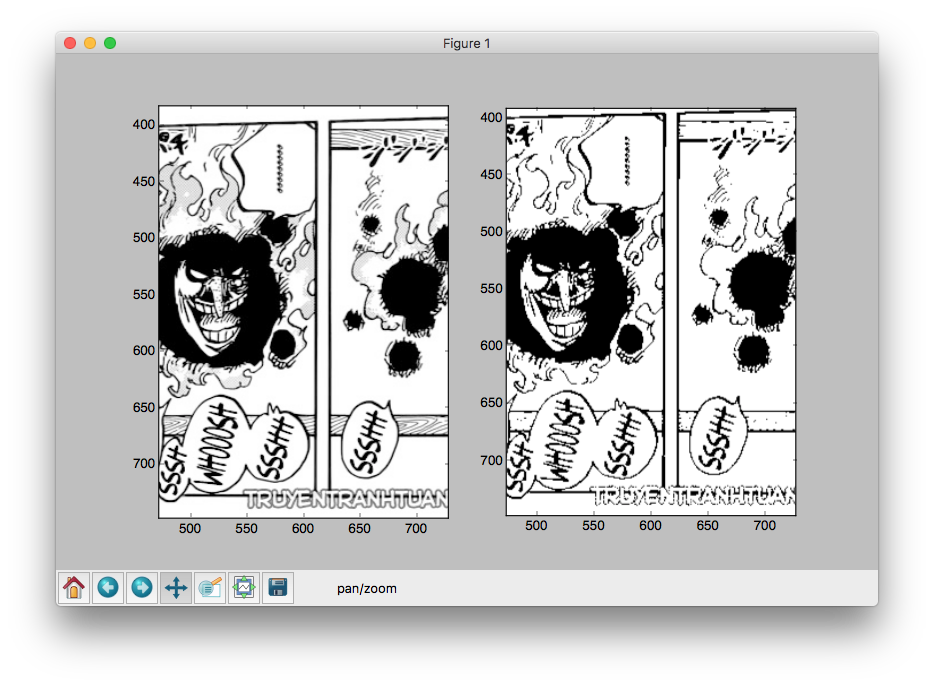Image resolution: width=934 pixels, height=686 pixels.
Task: Close the Figure 1 window
Action: 70,43
